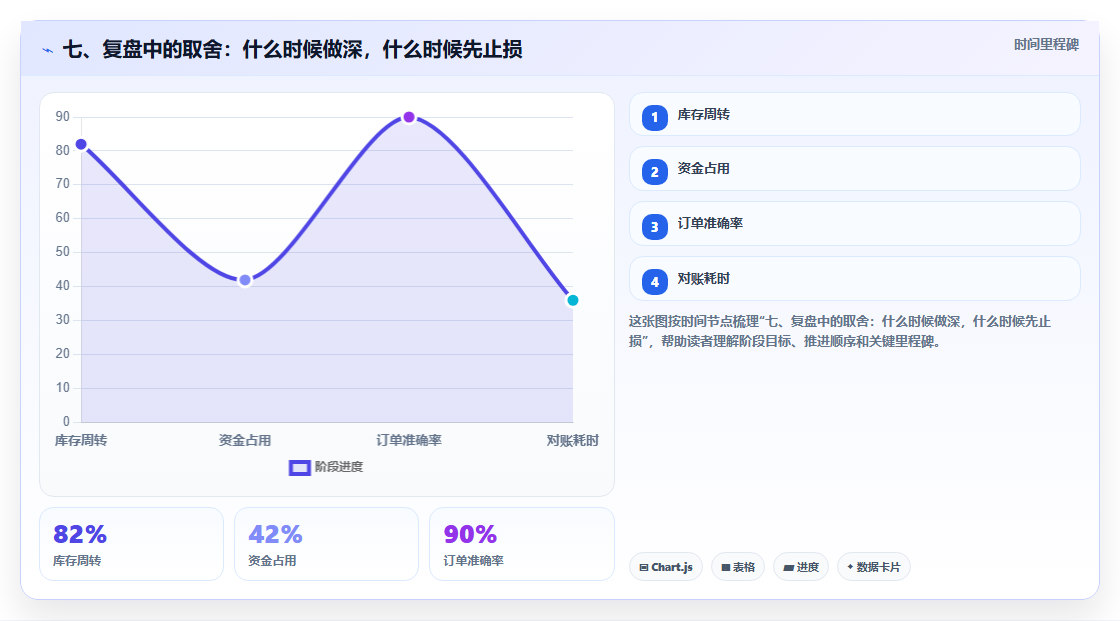Open the 对账耗时 milestone row
Image resolution: width=1120 pixels, height=621 pixels.
click(x=854, y=279)
